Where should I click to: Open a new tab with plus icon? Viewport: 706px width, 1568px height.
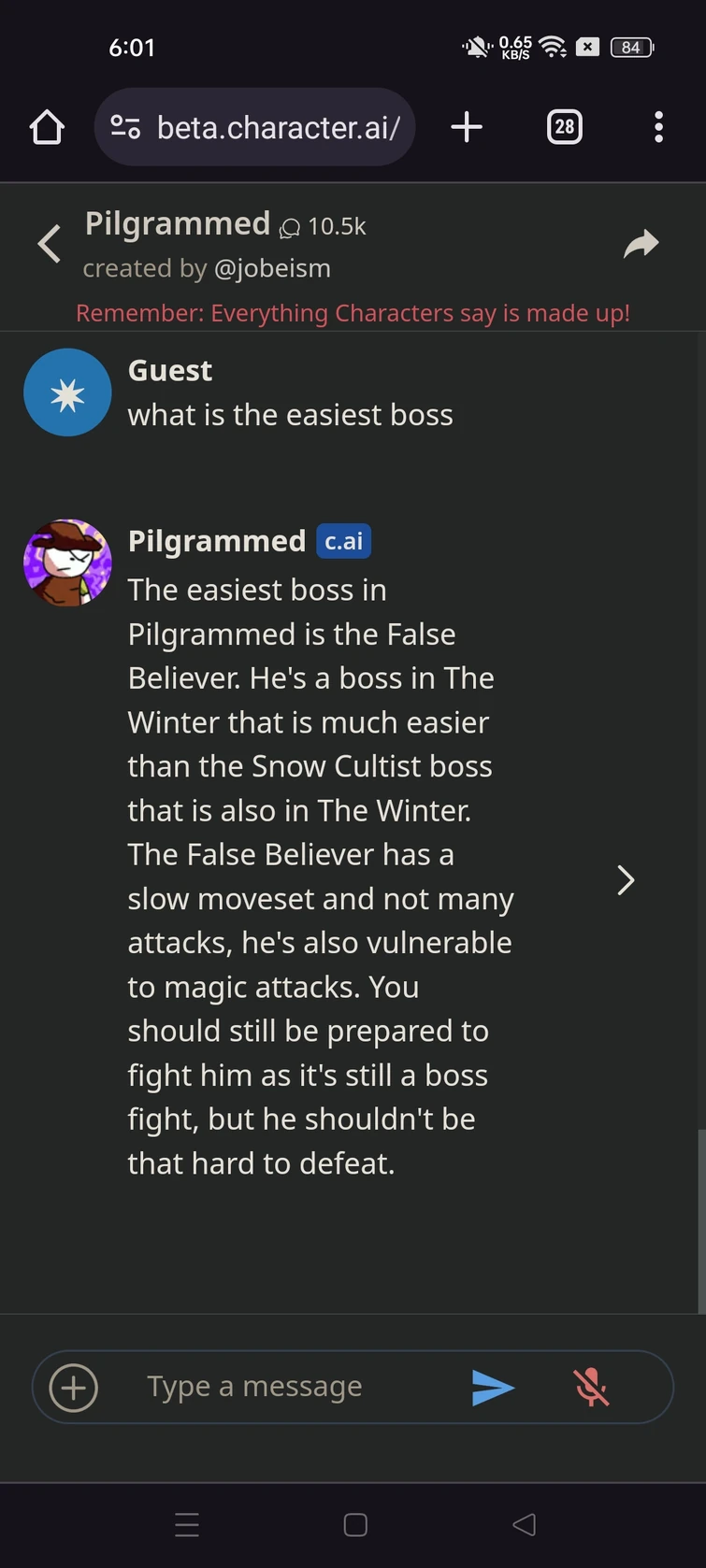pyautogui.click(x=467, y=127)
